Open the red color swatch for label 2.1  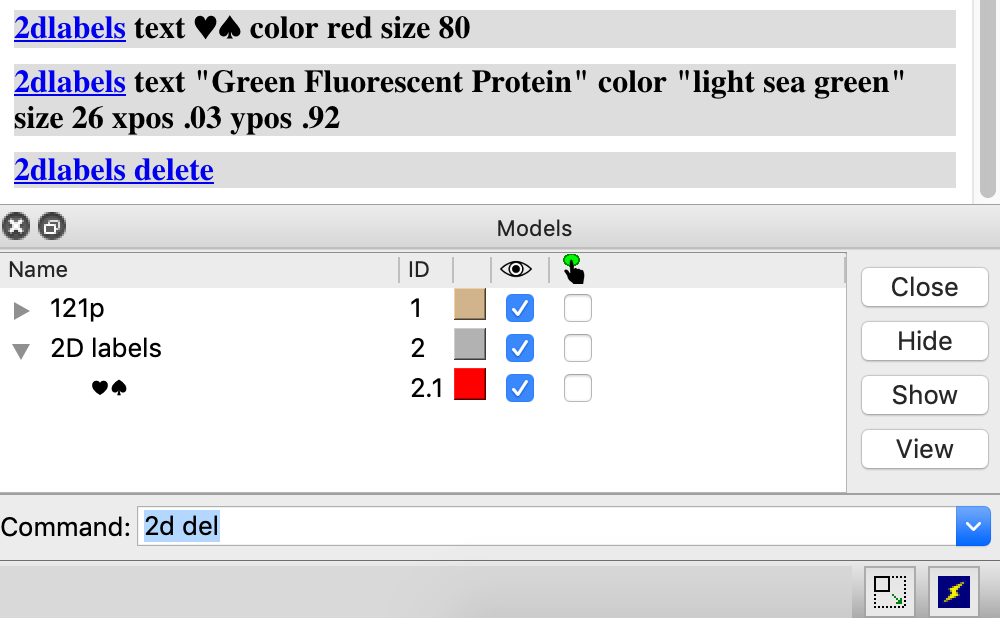click(x=470, y=385)
